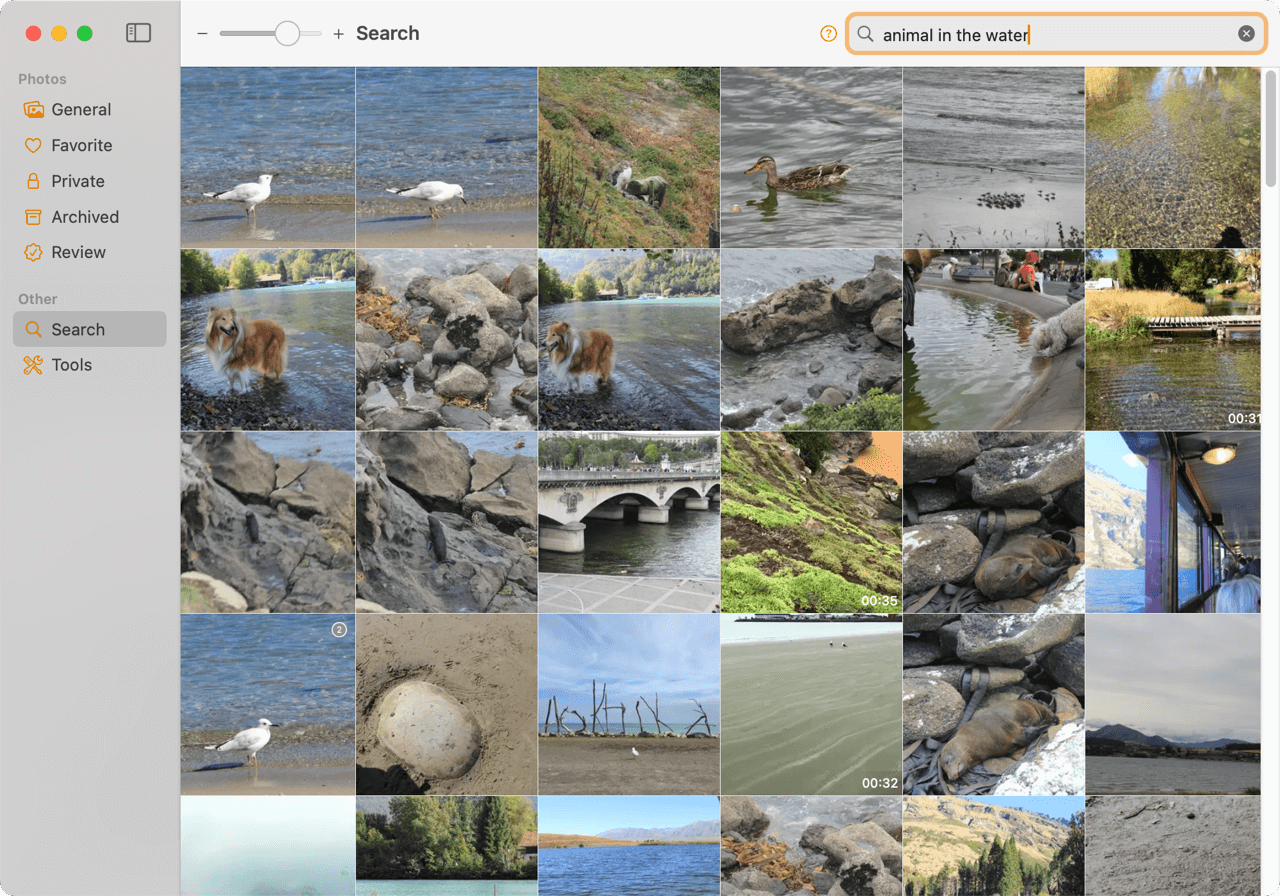
Task: Select Search in the sidebar
Action: (90, 329)
